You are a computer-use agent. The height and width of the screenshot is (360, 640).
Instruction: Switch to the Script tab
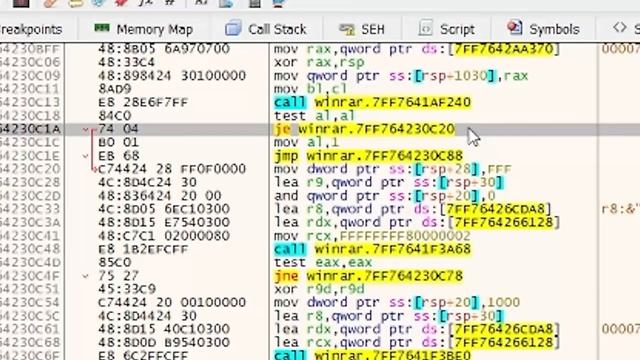(447, 29)
